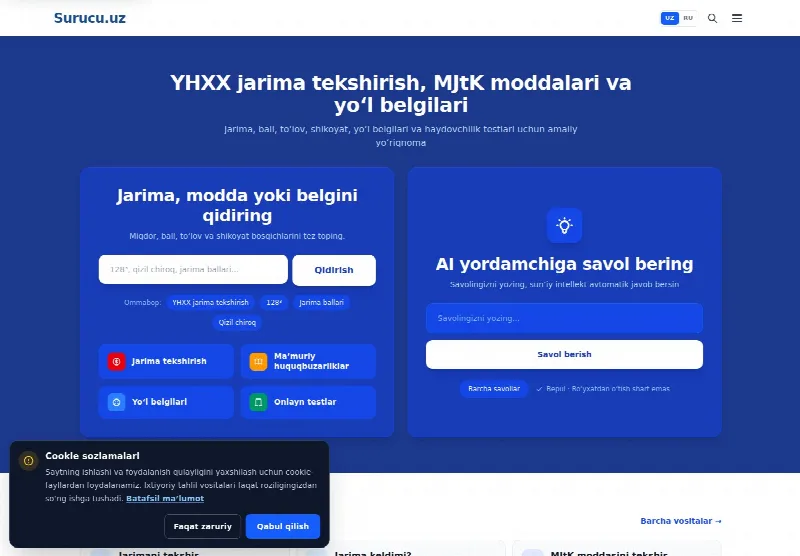Select the Jarima ballari chip
This screenshot has width=800, height=556.
pos(321,302)
